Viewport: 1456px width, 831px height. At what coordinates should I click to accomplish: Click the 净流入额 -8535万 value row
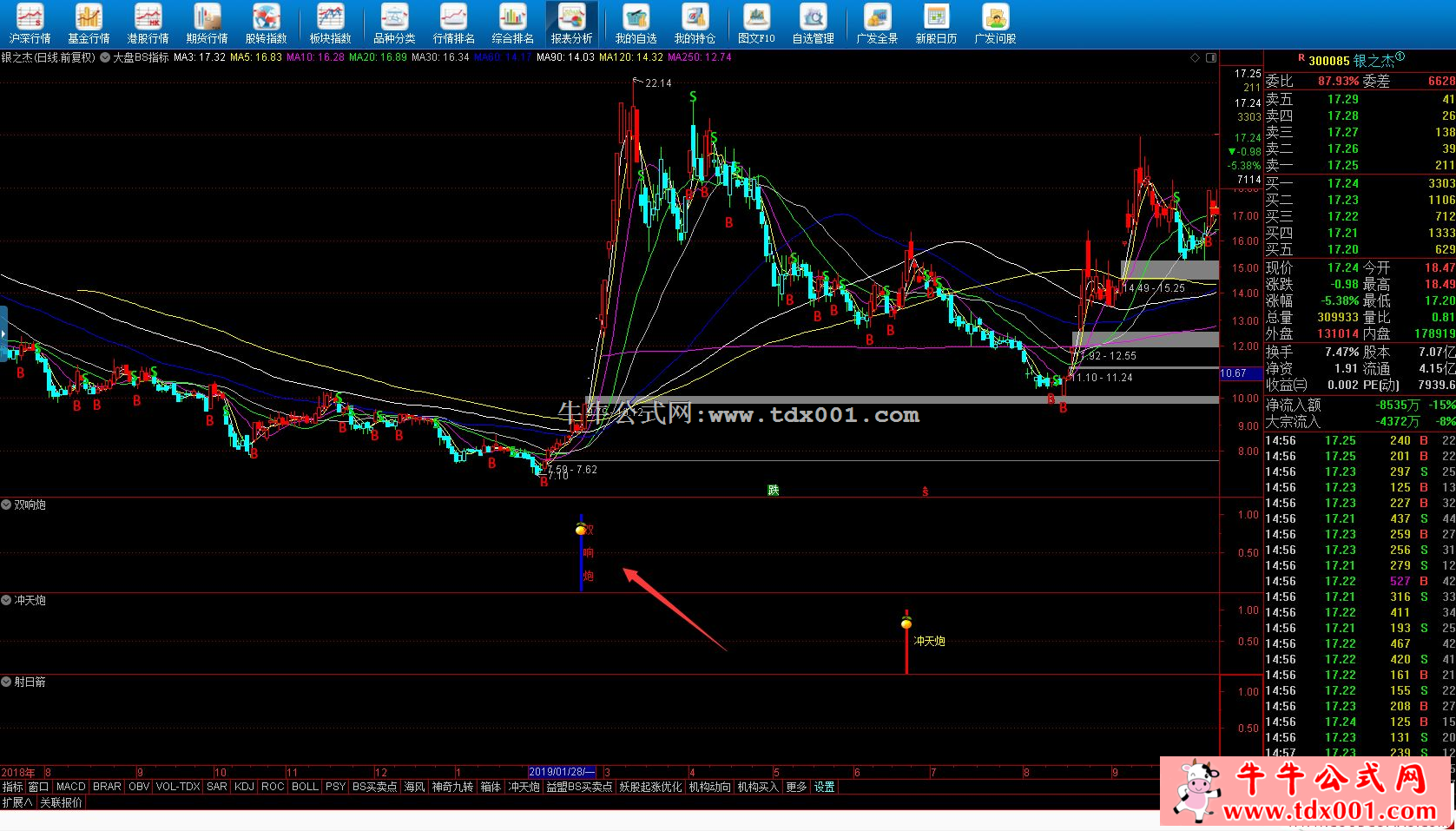pyautogui.click(x=1360, y=405)
